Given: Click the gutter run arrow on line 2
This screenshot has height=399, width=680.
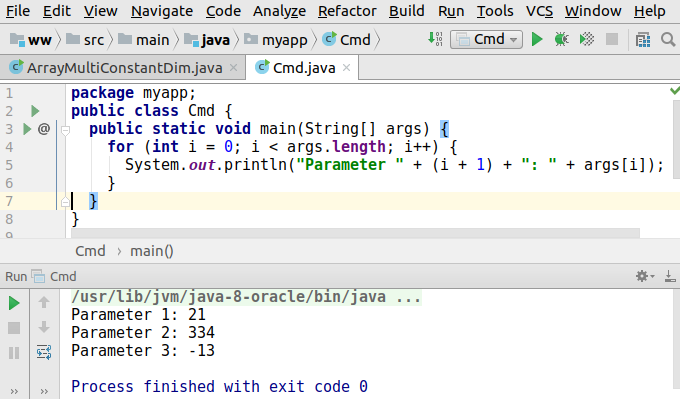Looking at the screenshot, I should 35,111.
